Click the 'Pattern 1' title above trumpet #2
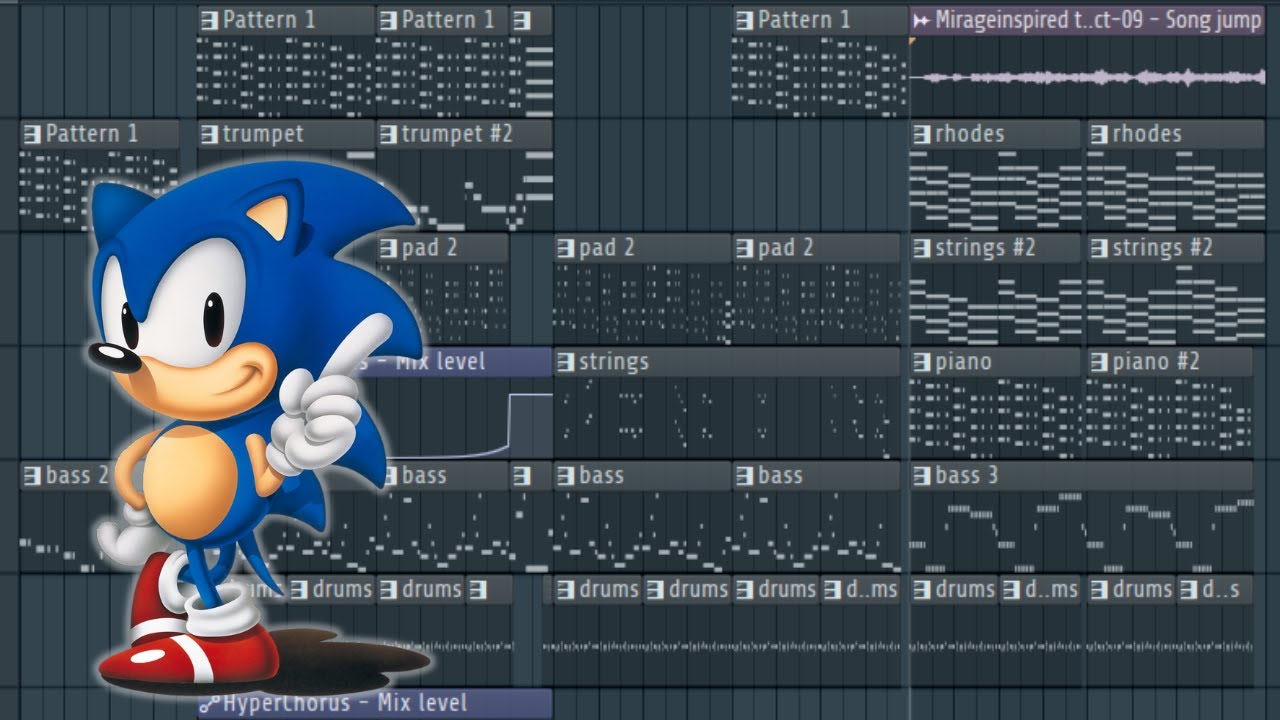This screenshot has height=720, width=1280. 448,20
